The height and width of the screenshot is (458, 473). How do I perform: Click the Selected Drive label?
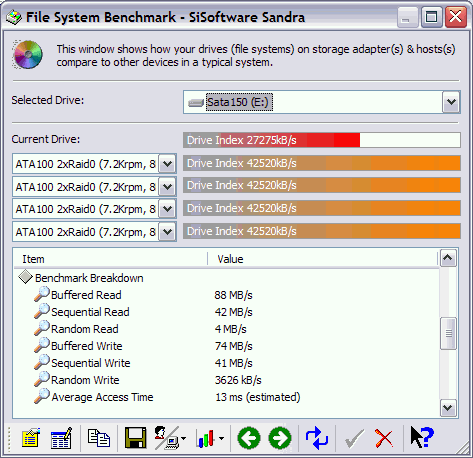tap(48, 100)
